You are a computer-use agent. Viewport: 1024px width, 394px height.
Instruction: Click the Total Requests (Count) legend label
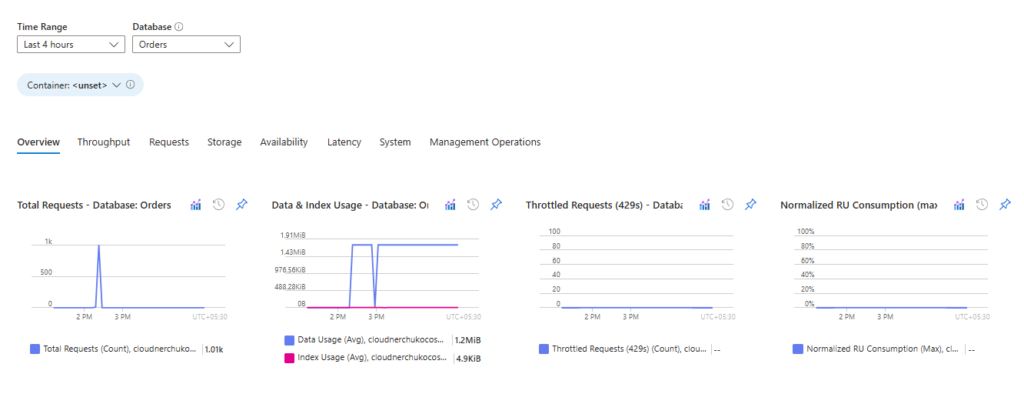pyautogui.click(x=120, y=350)
